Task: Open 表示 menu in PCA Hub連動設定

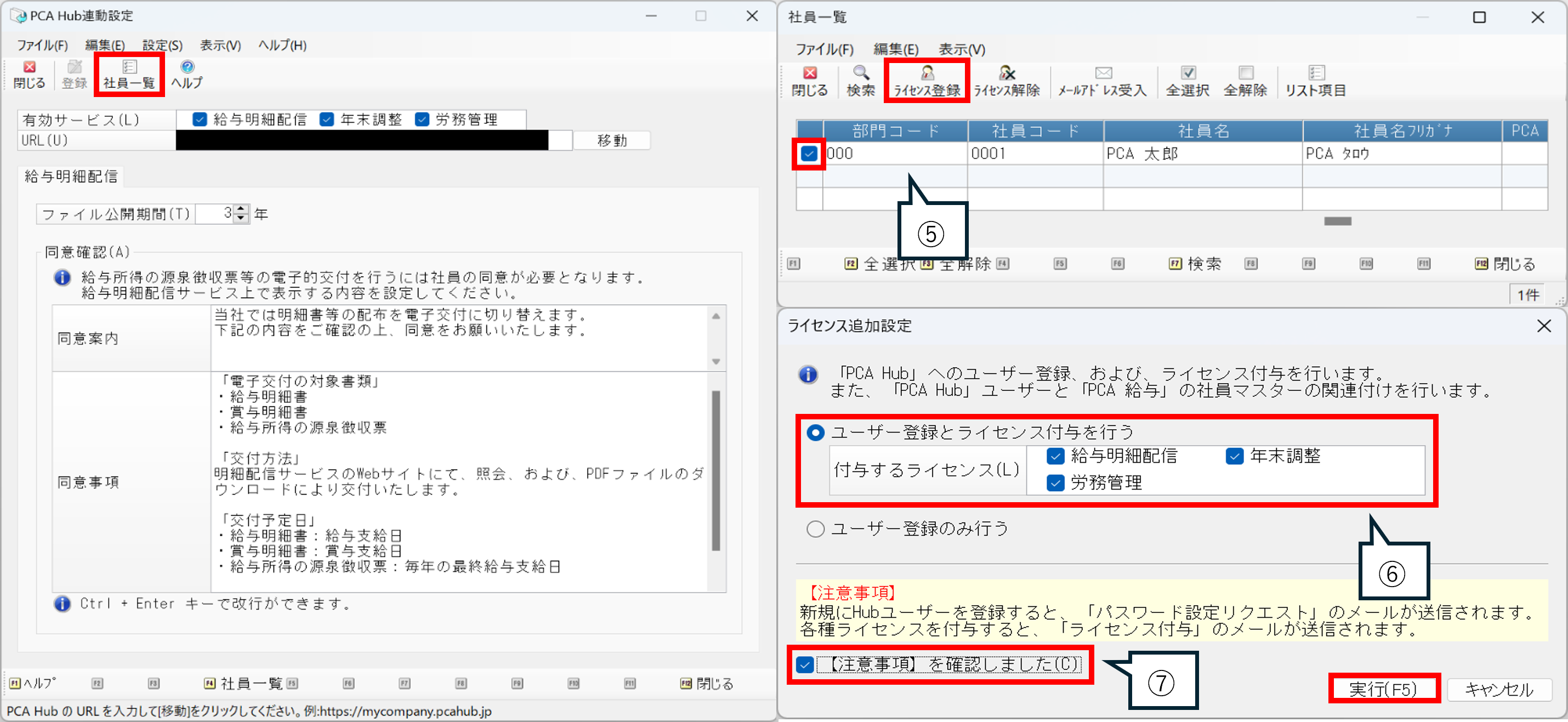Action: [x=220, y=45]
